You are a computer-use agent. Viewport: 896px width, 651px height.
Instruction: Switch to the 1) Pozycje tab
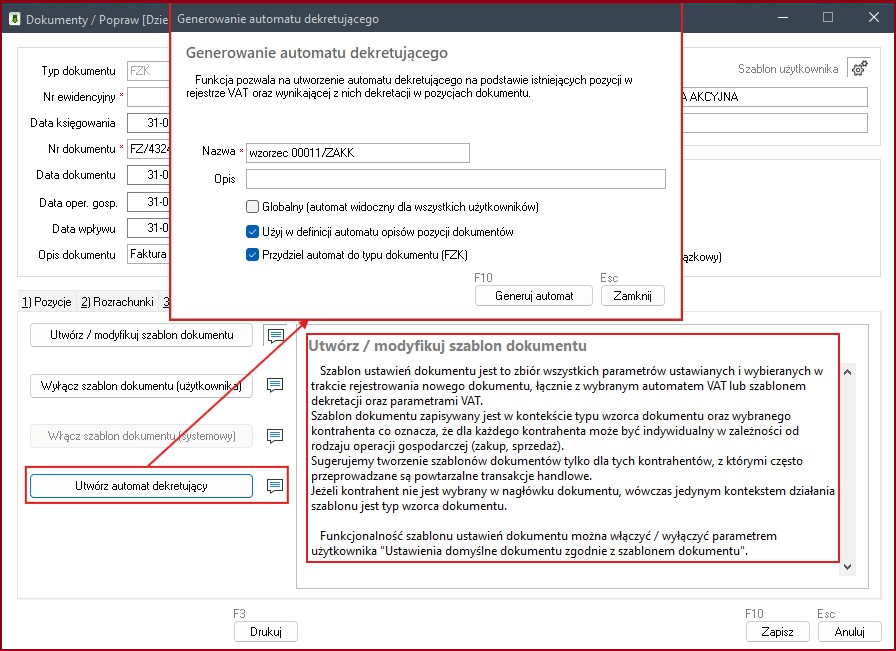coord(46,301)
